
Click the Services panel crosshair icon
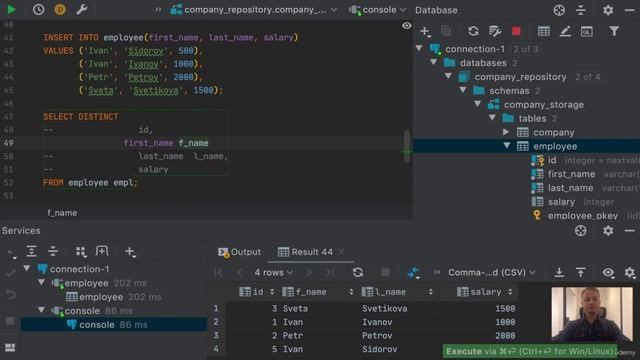point(580,231)
